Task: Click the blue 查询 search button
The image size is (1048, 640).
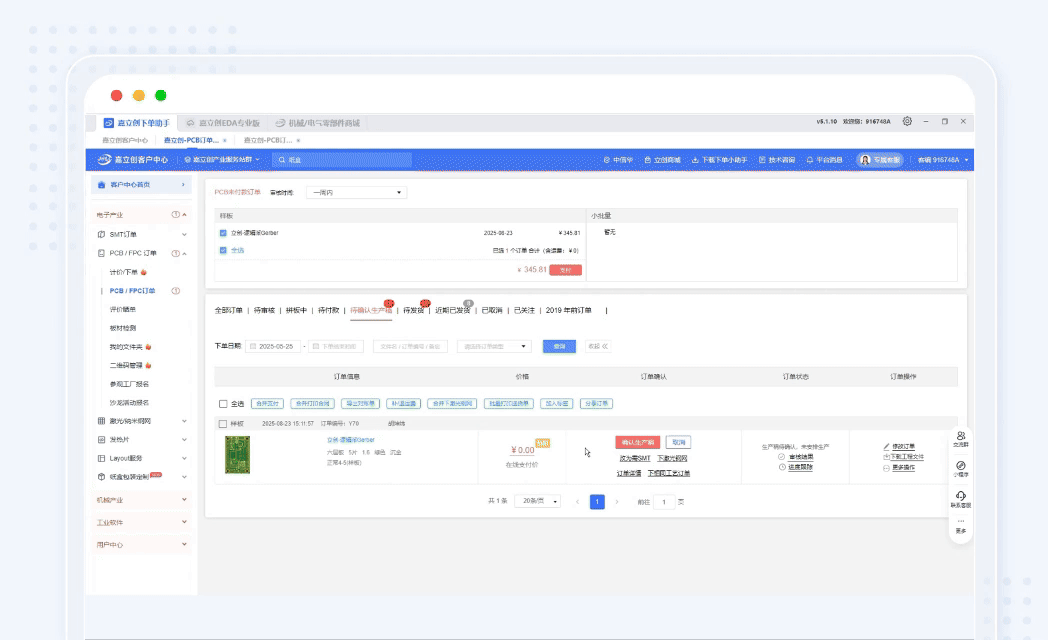Action: [559, 346]
